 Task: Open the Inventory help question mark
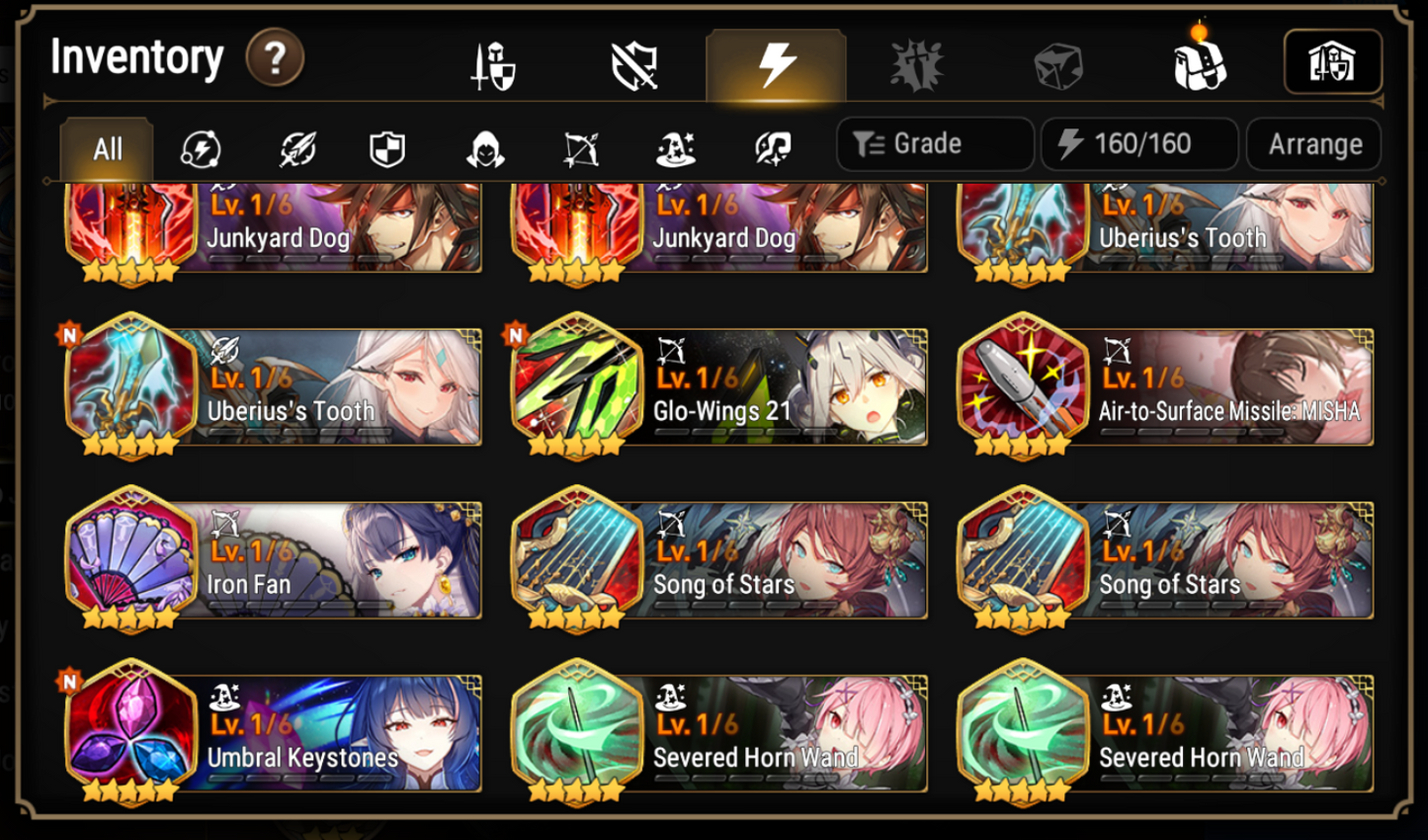coord(275,58)
